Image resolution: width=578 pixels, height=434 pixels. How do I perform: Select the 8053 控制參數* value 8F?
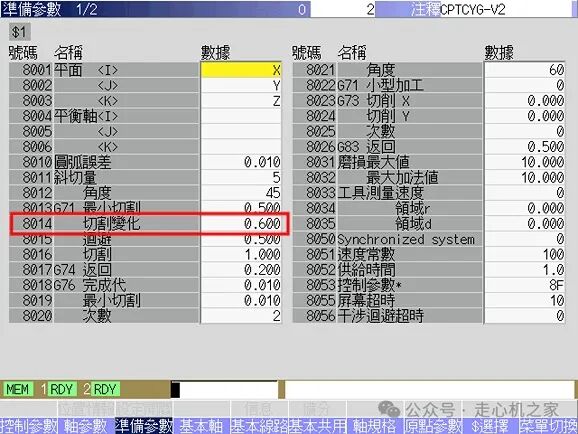(x=525, y=285)
